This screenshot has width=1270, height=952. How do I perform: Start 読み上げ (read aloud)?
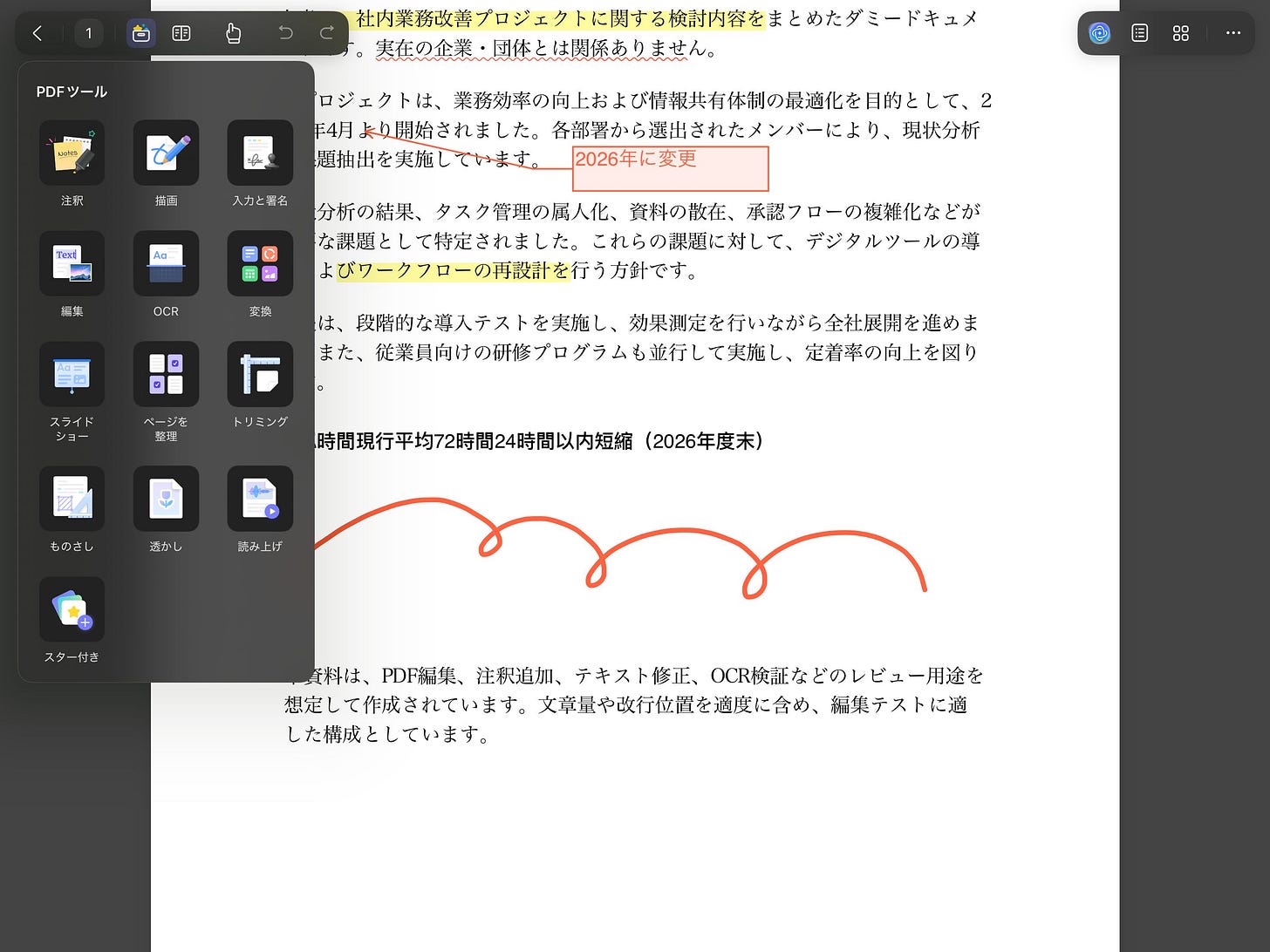(x=259, y=498)
